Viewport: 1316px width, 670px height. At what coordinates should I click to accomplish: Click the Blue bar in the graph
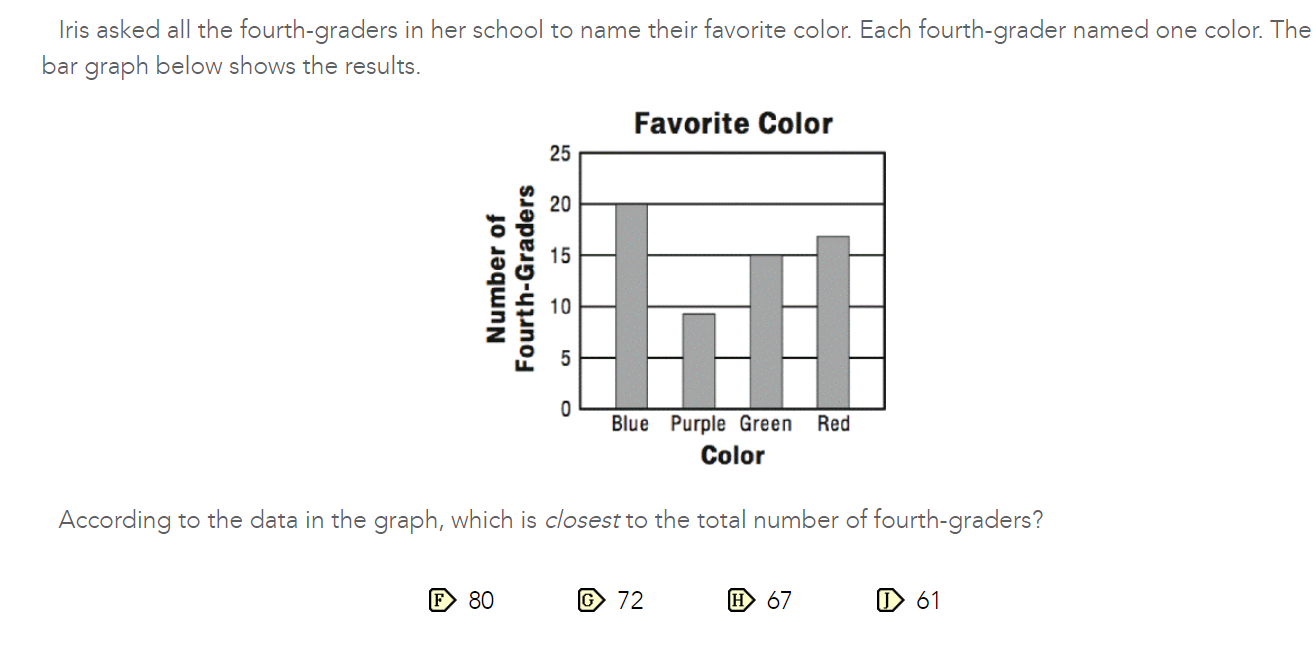point(631,306)
